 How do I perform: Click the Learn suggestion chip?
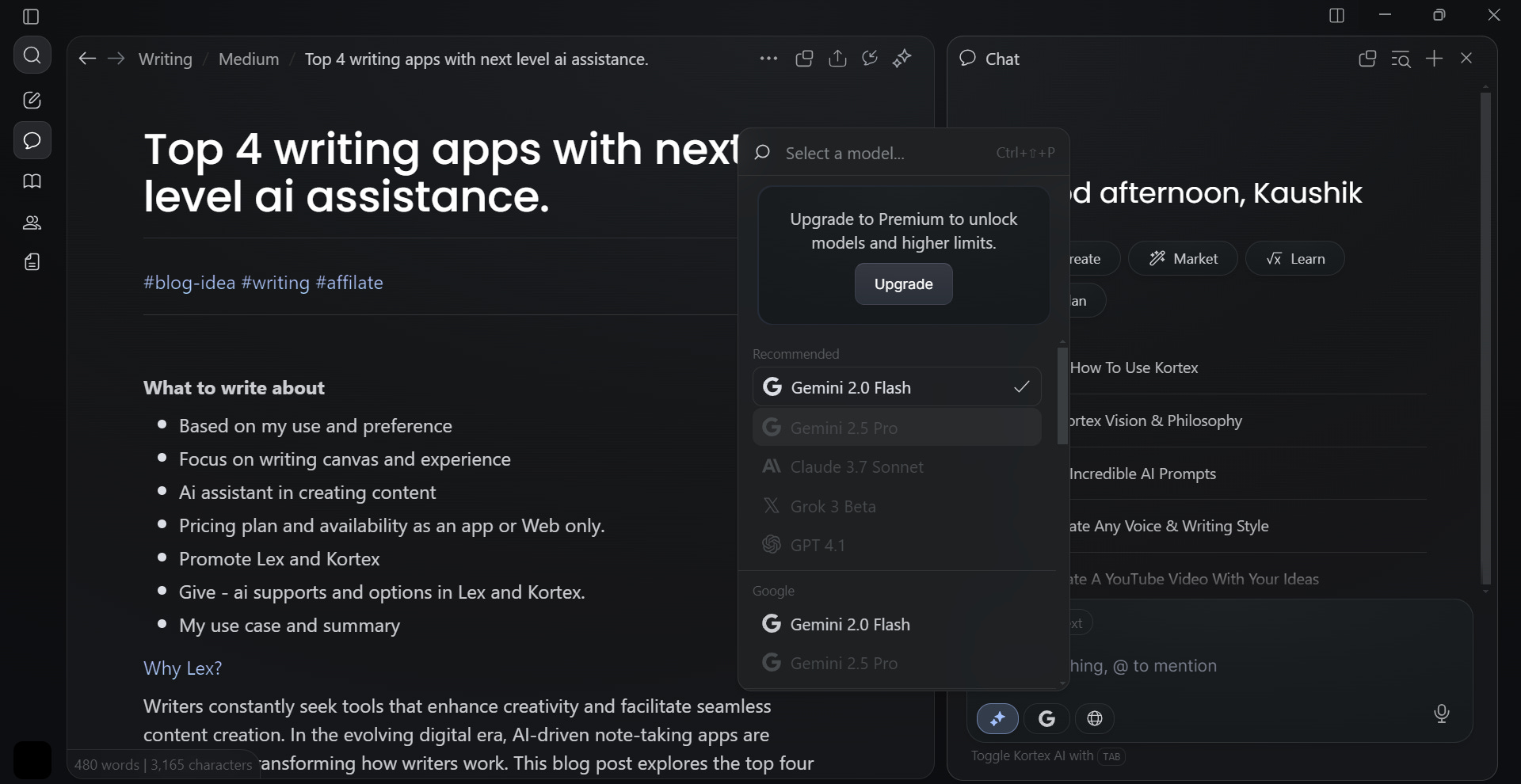point(1295,258)
